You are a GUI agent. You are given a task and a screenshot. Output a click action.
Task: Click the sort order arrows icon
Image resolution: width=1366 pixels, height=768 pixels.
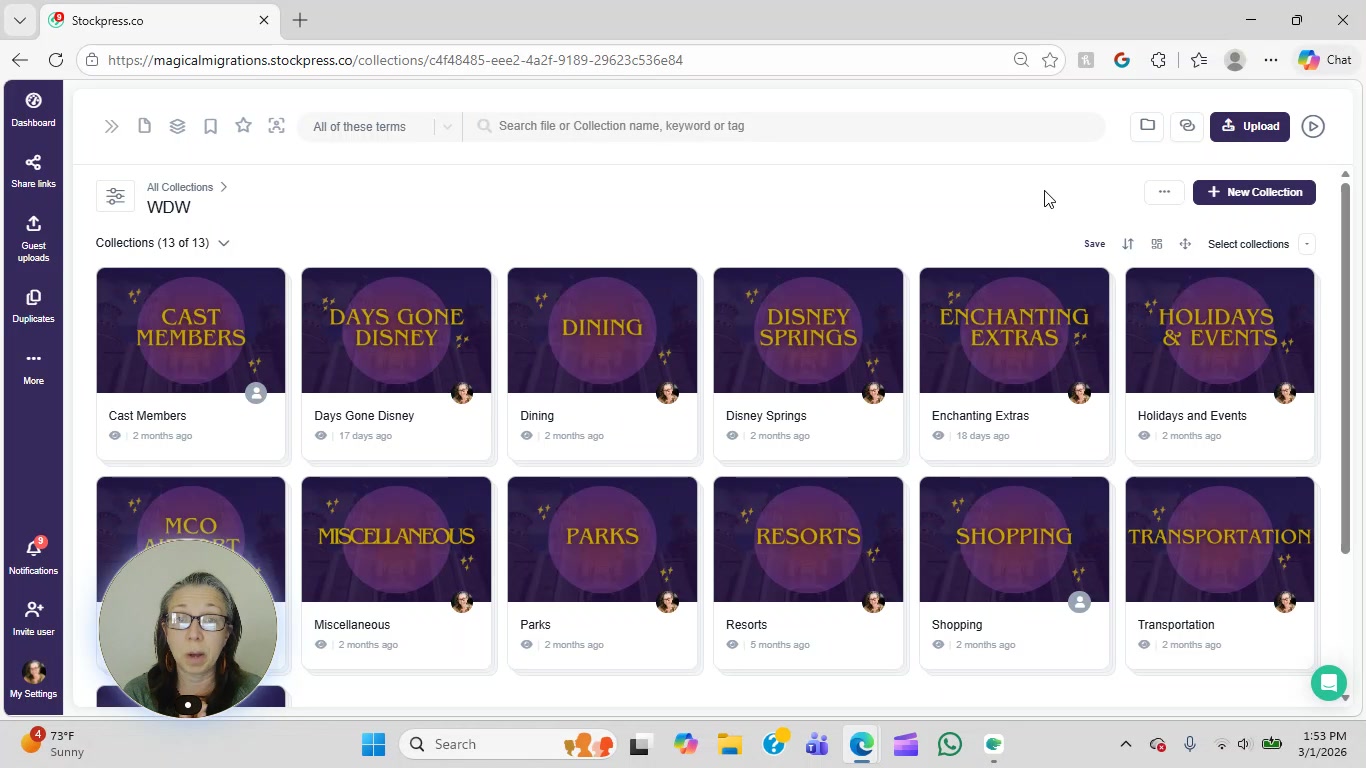pyautogui.click(x=1128, y=244)
